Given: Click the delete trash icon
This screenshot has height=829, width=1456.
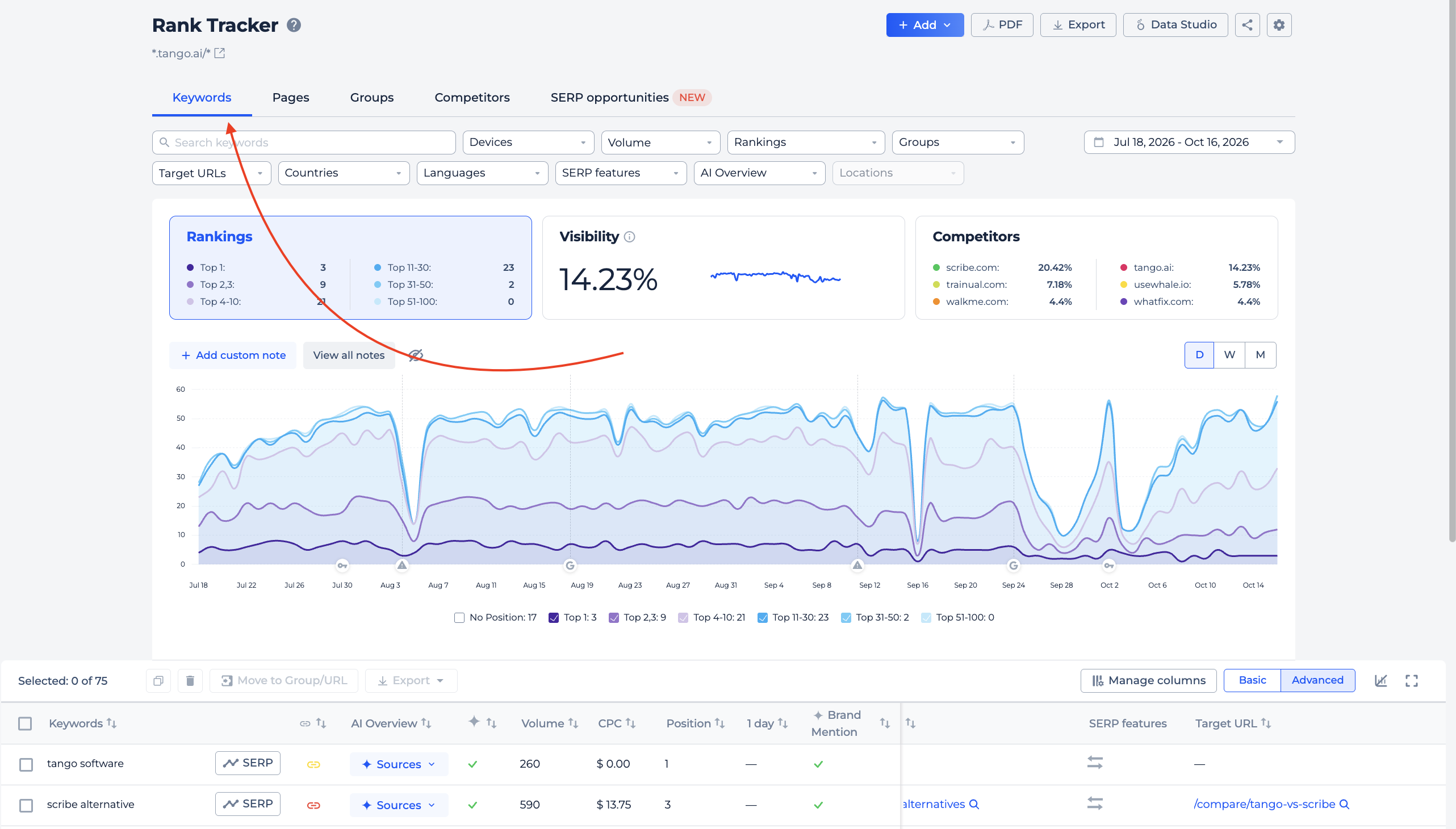Looking at the screenshot, I should click(x=190, y=680).
